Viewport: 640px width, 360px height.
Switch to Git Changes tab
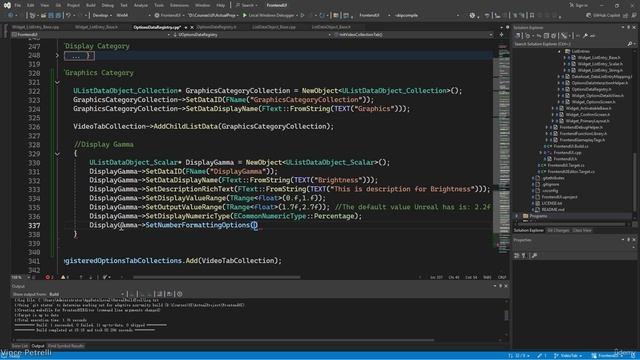tap(558, 231)
